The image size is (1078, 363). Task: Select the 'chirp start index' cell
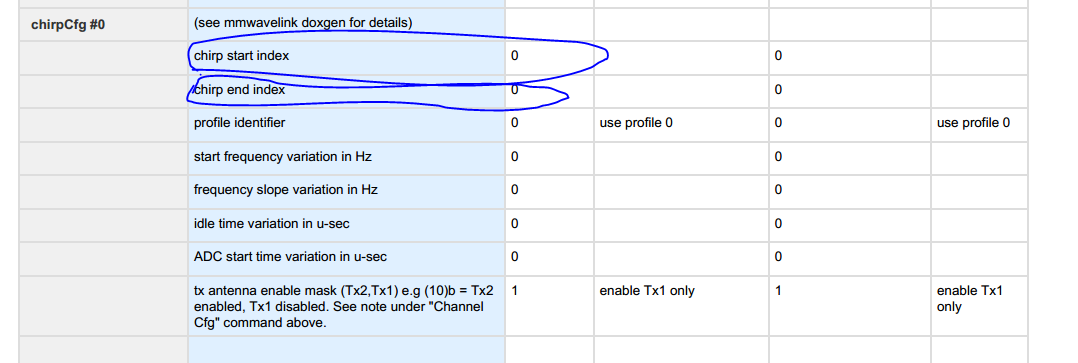click(346, 58)
